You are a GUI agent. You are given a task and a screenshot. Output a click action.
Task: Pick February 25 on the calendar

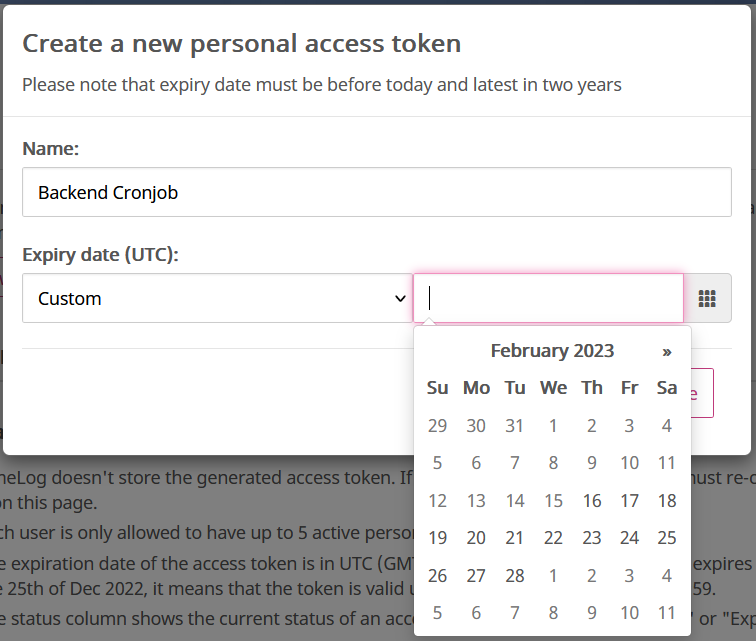pyautogui.click(x=667, y=538)
